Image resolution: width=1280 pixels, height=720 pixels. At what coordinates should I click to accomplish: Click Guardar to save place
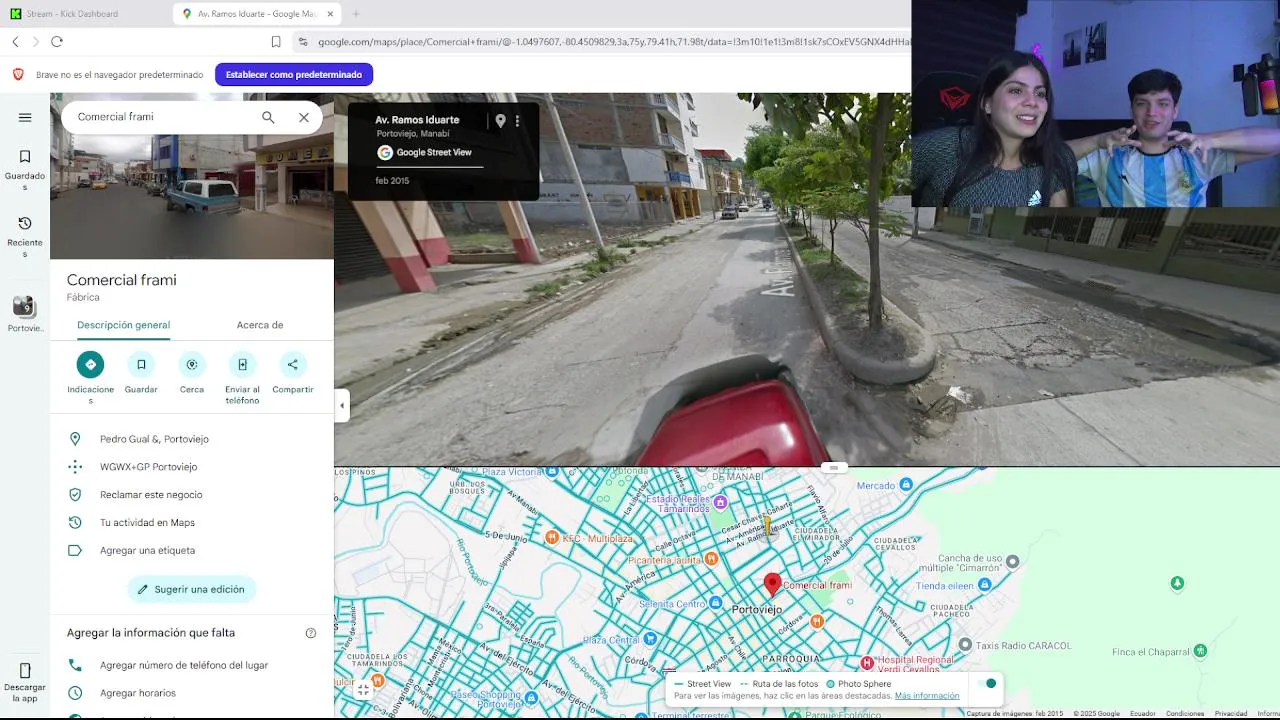pos(141,373)
